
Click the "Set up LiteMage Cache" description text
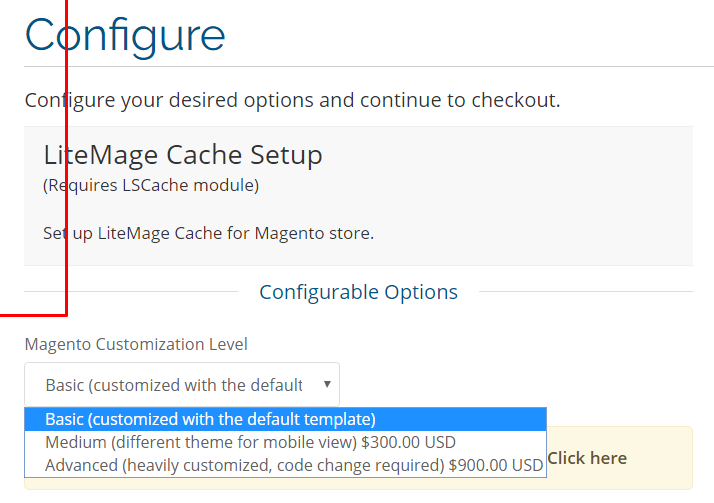coord(209,233)
